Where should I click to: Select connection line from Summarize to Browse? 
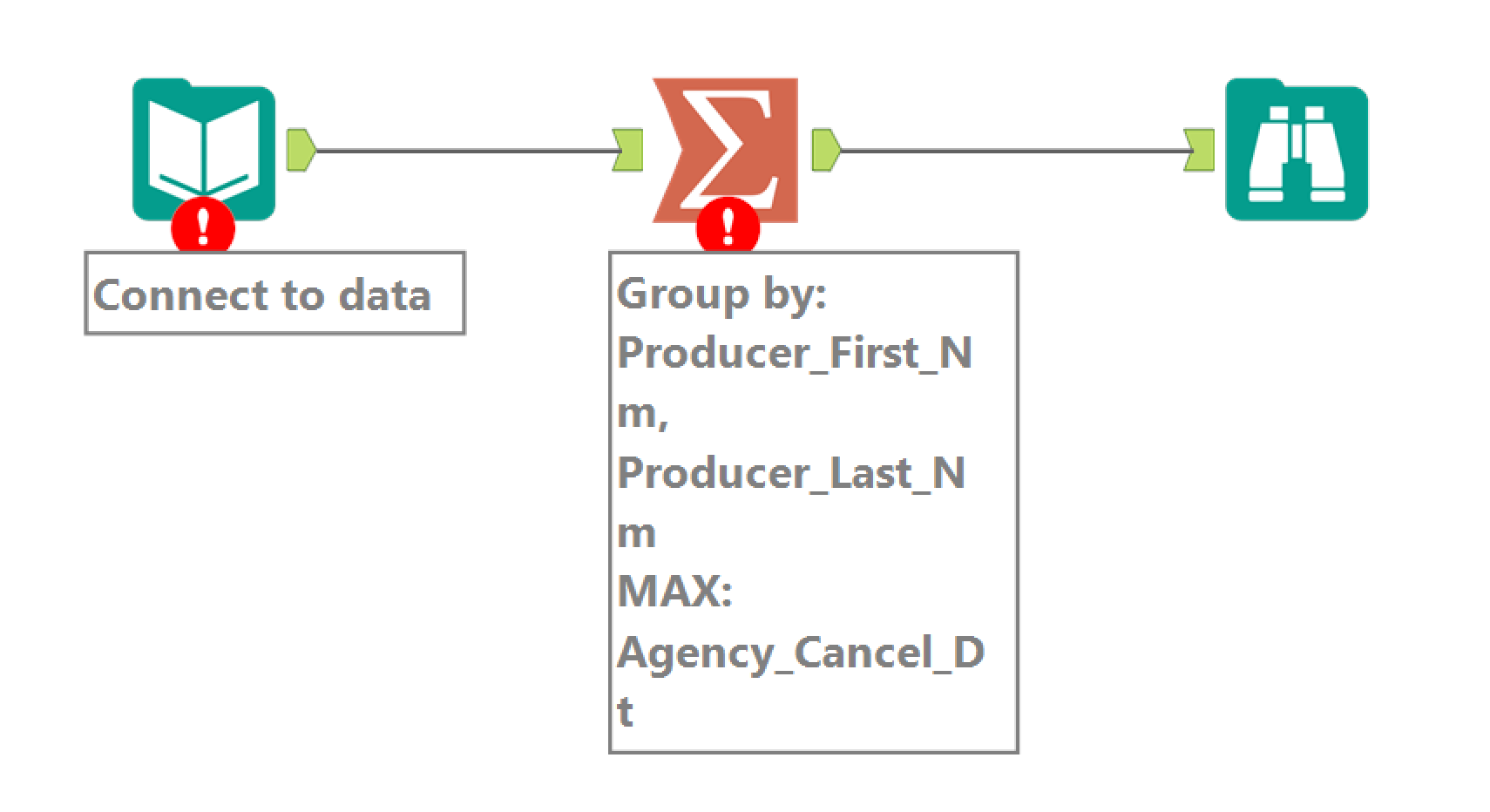pyautogui.click(x=1011, y=151)
